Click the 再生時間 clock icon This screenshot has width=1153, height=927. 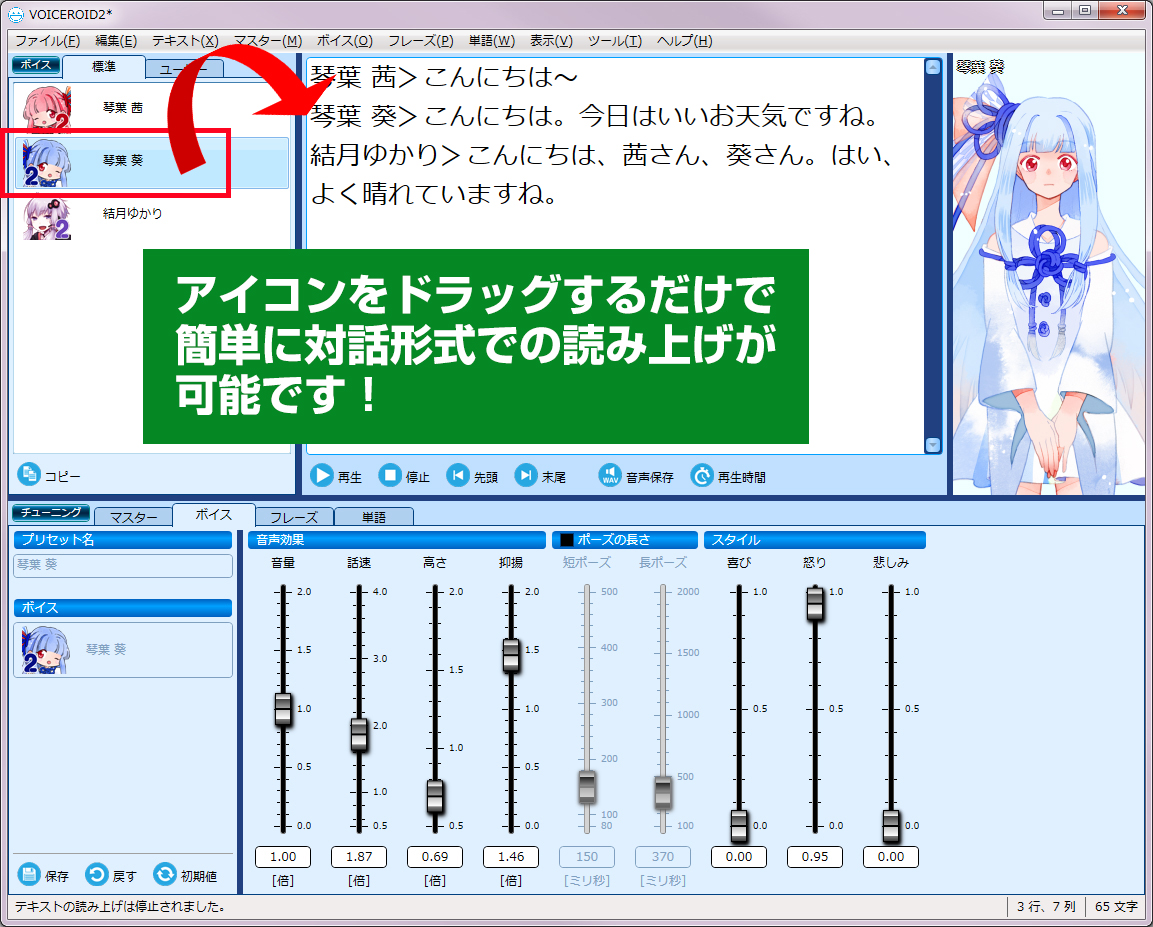[702, 476]
